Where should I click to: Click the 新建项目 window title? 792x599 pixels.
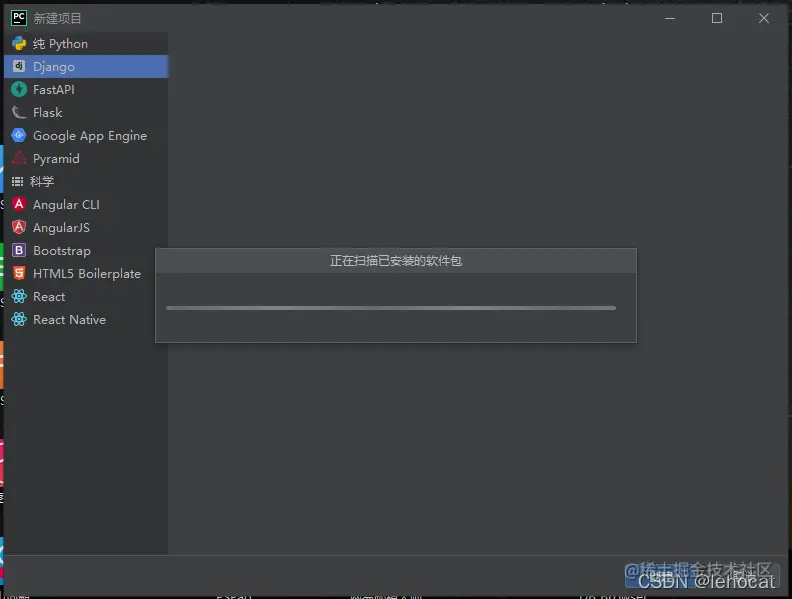coord(57,18)
